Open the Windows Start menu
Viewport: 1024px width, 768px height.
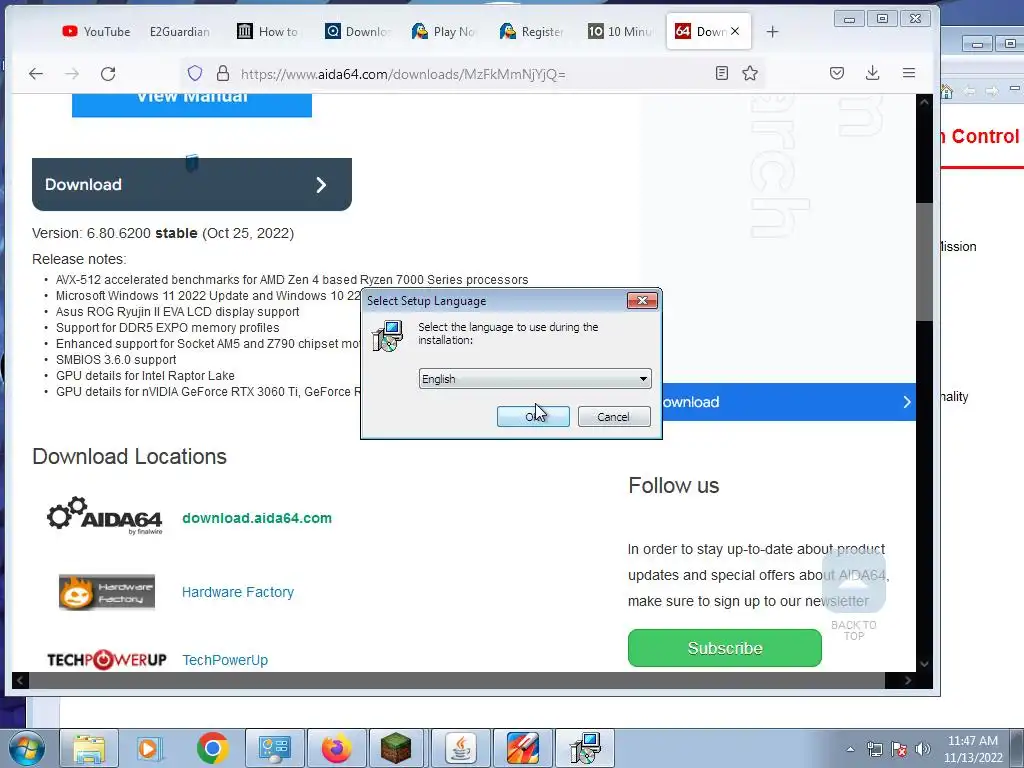click(x=26, y=748)
